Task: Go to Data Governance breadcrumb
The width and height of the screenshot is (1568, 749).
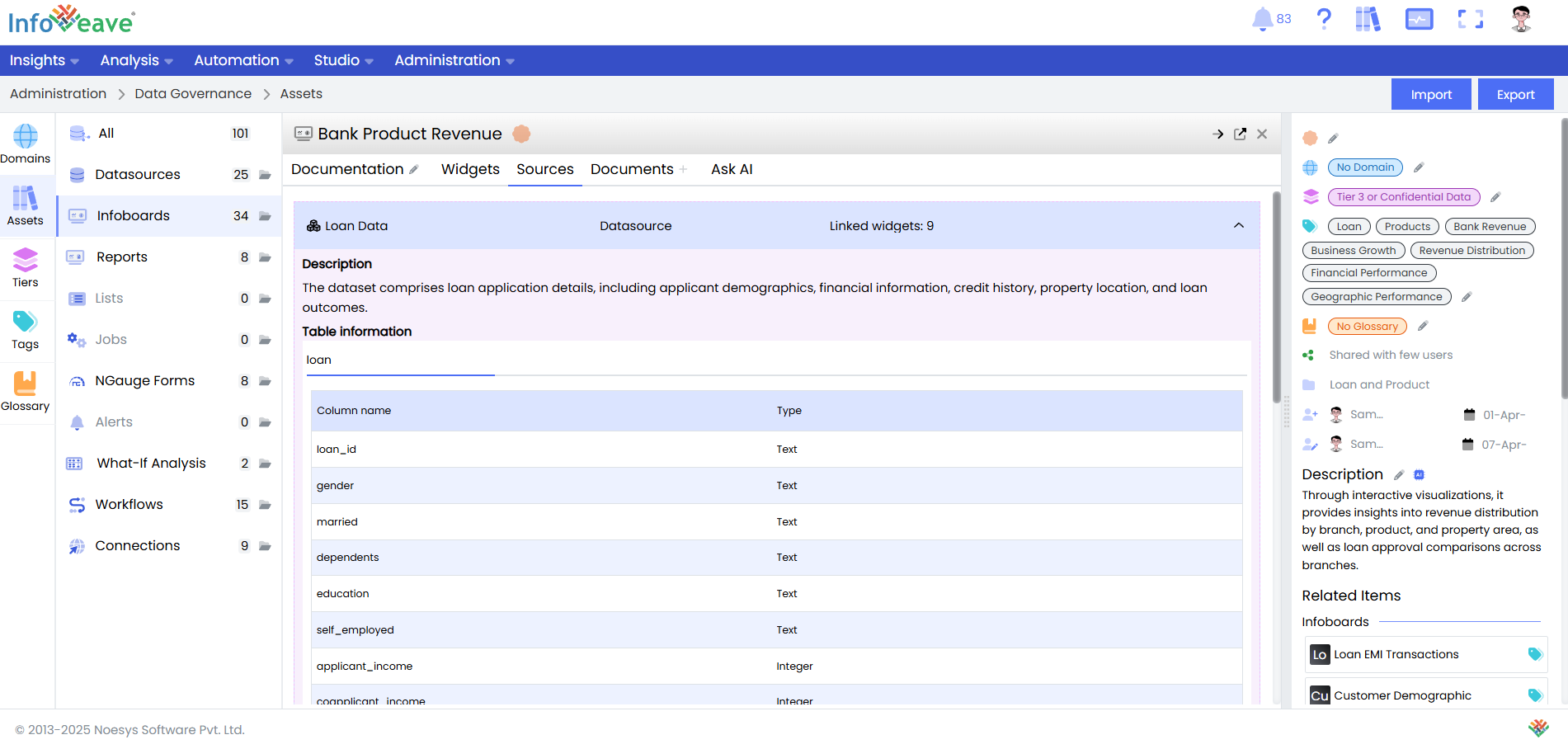Action: click(193, 94)
